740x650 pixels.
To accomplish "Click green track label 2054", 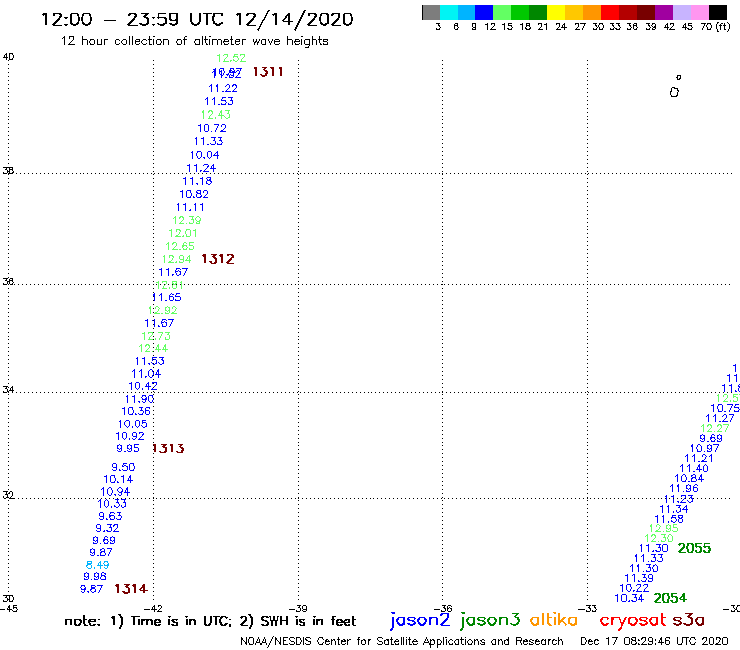I will [670, 598].
